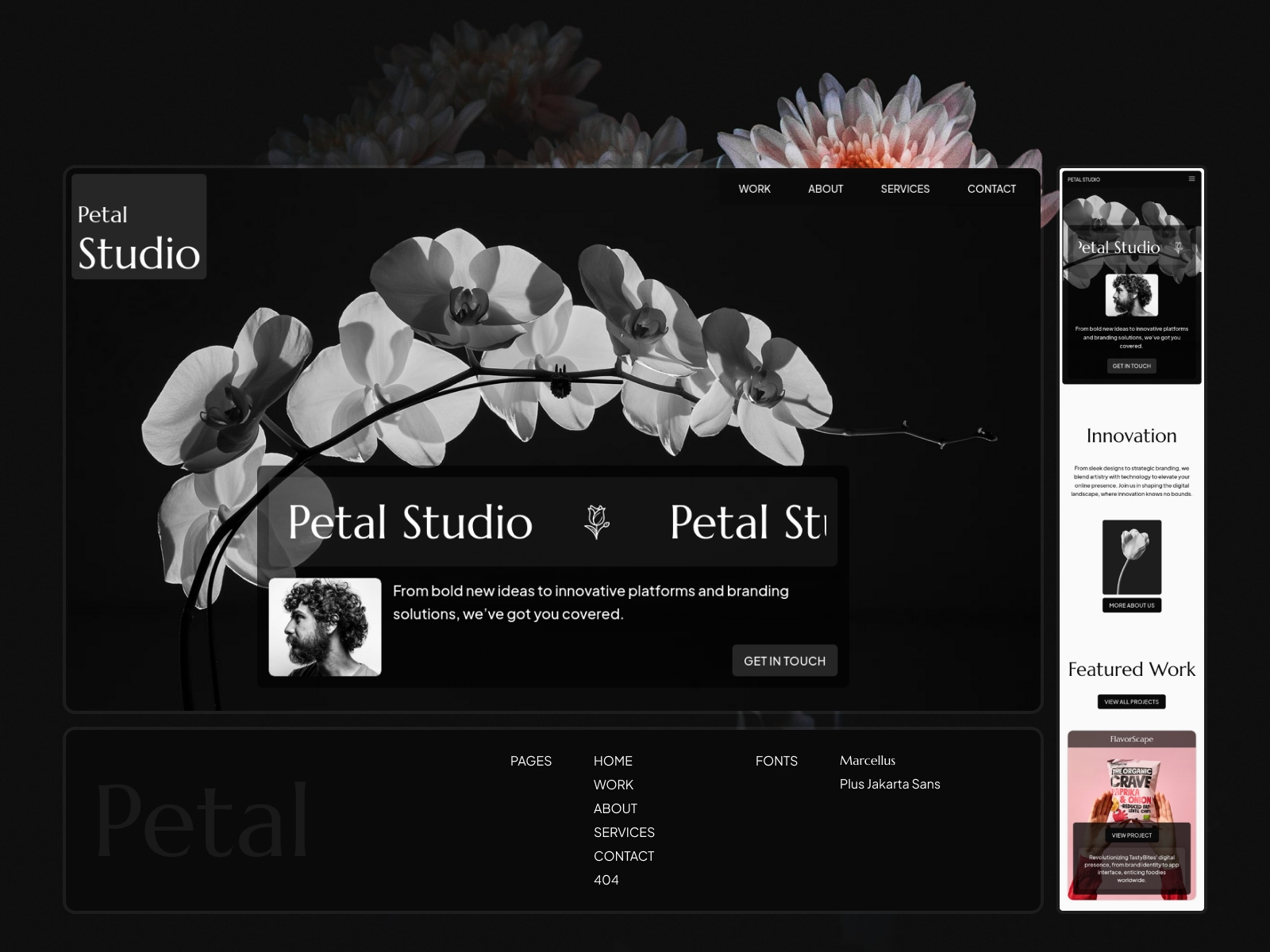
Task: Click SERVICES in the footer pages list
Action: [624, 832]
